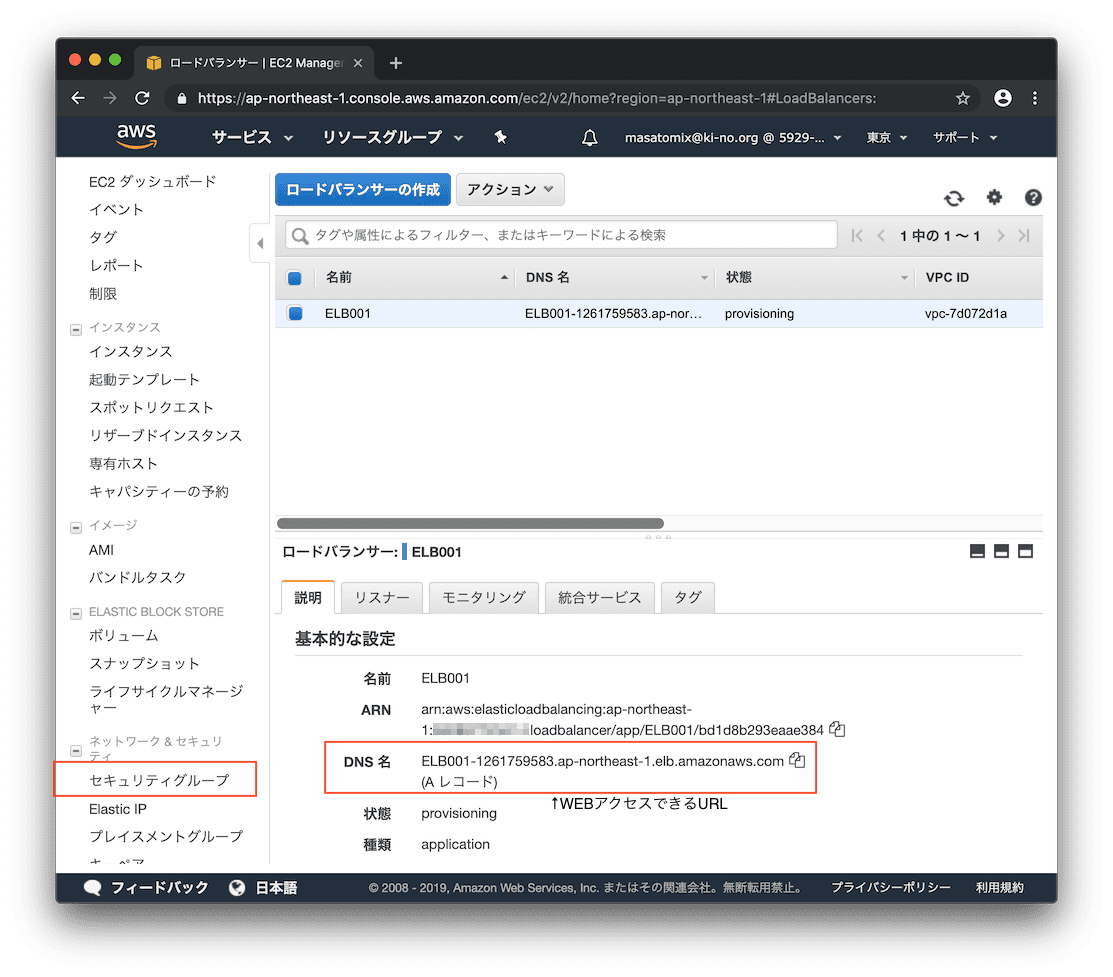1113x977 pixels.
Task: Collapse the ネットワーク & セキュリティ section
Action: tap(76, 751)
